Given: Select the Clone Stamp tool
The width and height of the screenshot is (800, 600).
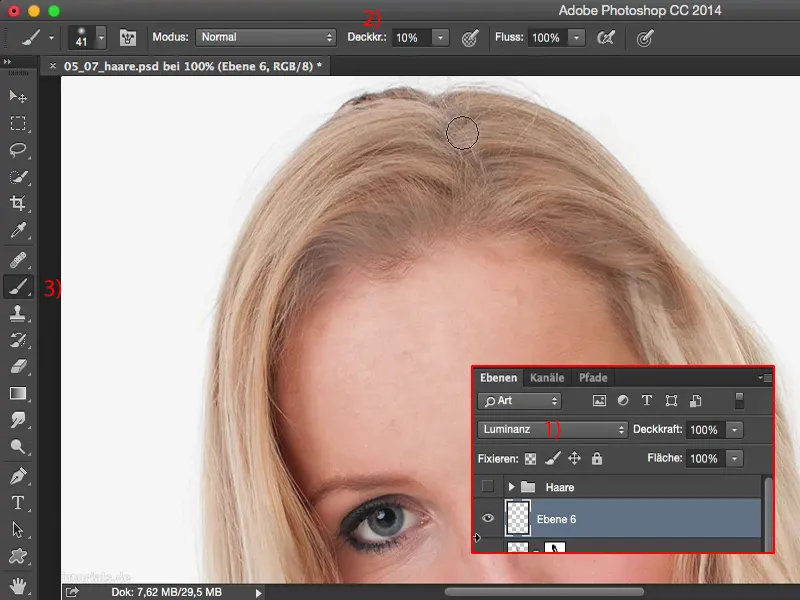Looking at the screenshot, I should [x=18, y=313].
